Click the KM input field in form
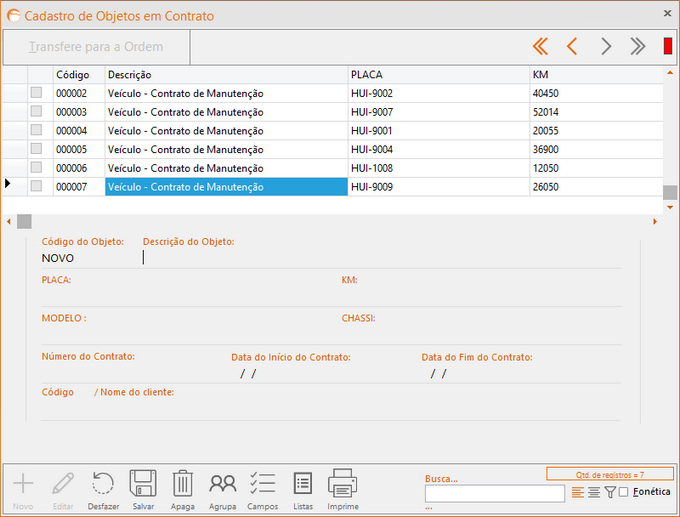 [x=481, y=296]
